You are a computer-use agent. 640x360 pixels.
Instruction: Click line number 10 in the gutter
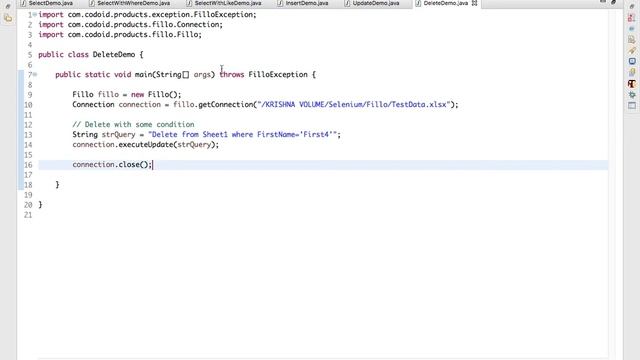click(x=28, y=105)
